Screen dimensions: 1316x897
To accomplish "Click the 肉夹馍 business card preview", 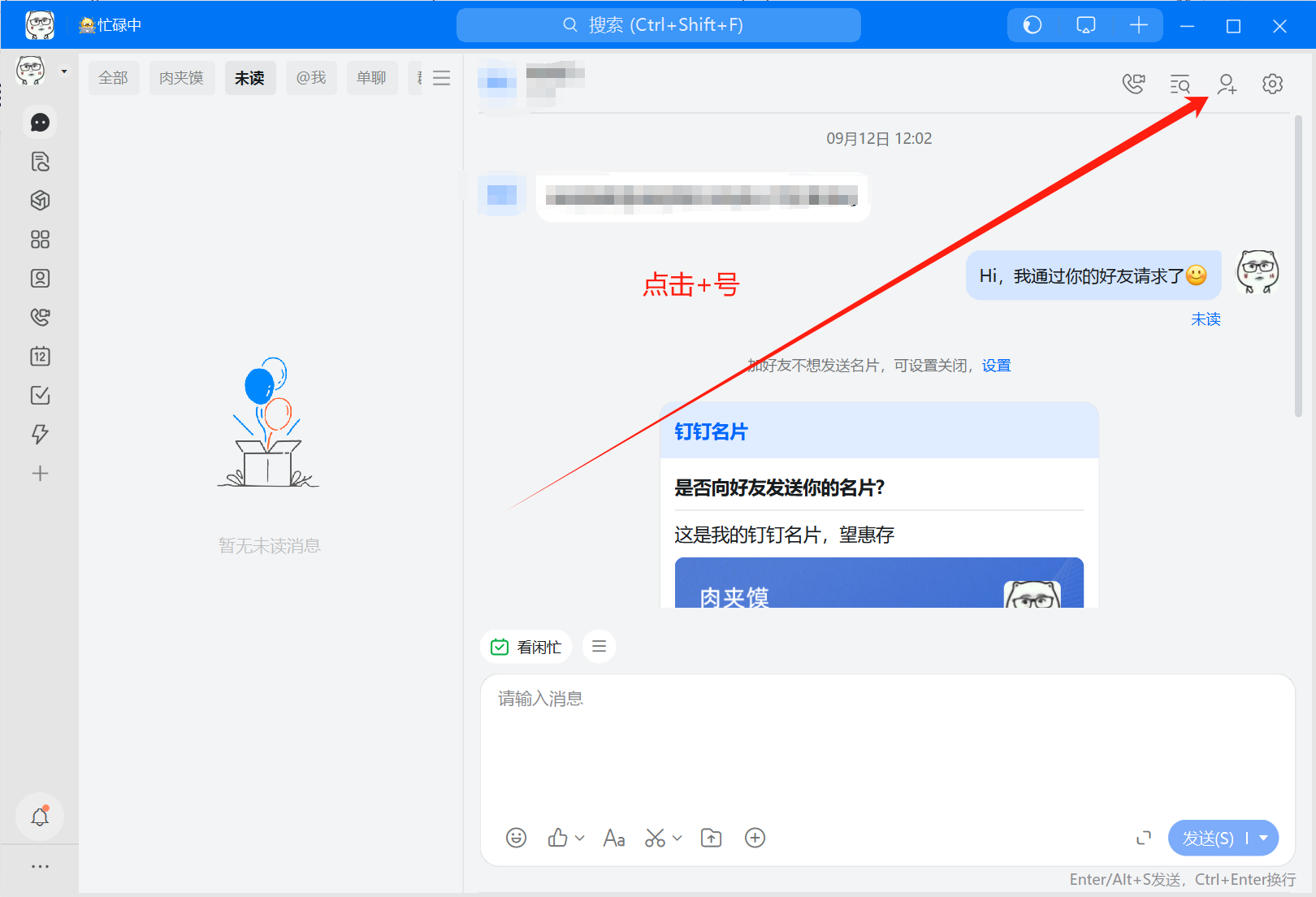I will [x=879, y=583].
